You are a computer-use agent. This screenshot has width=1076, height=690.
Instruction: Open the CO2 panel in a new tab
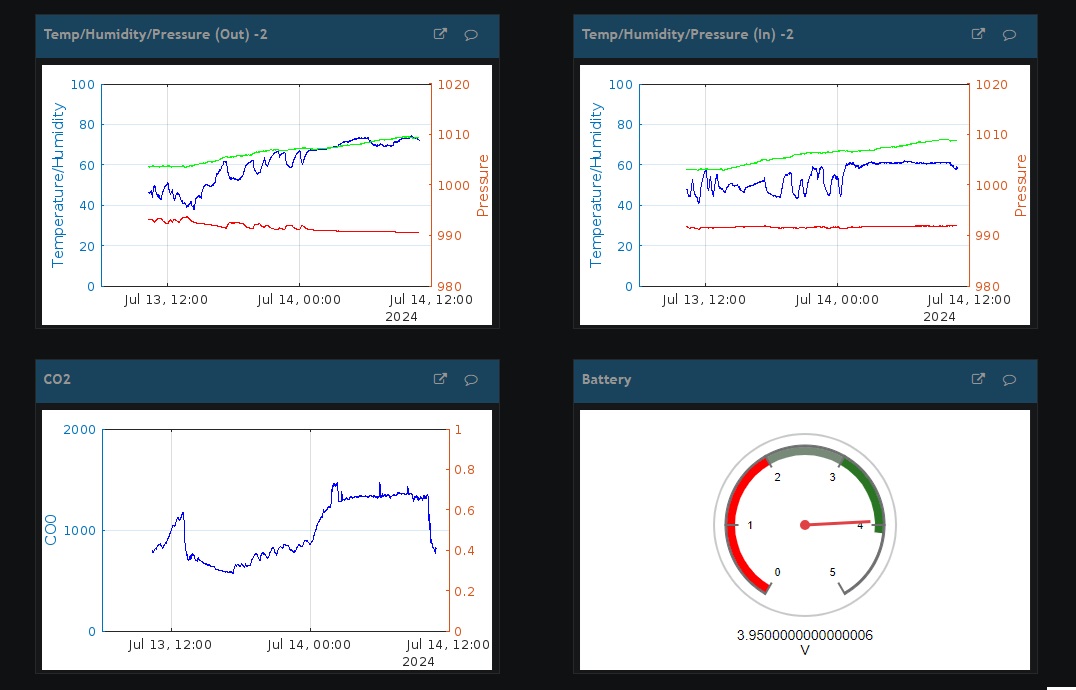(440, 379)
